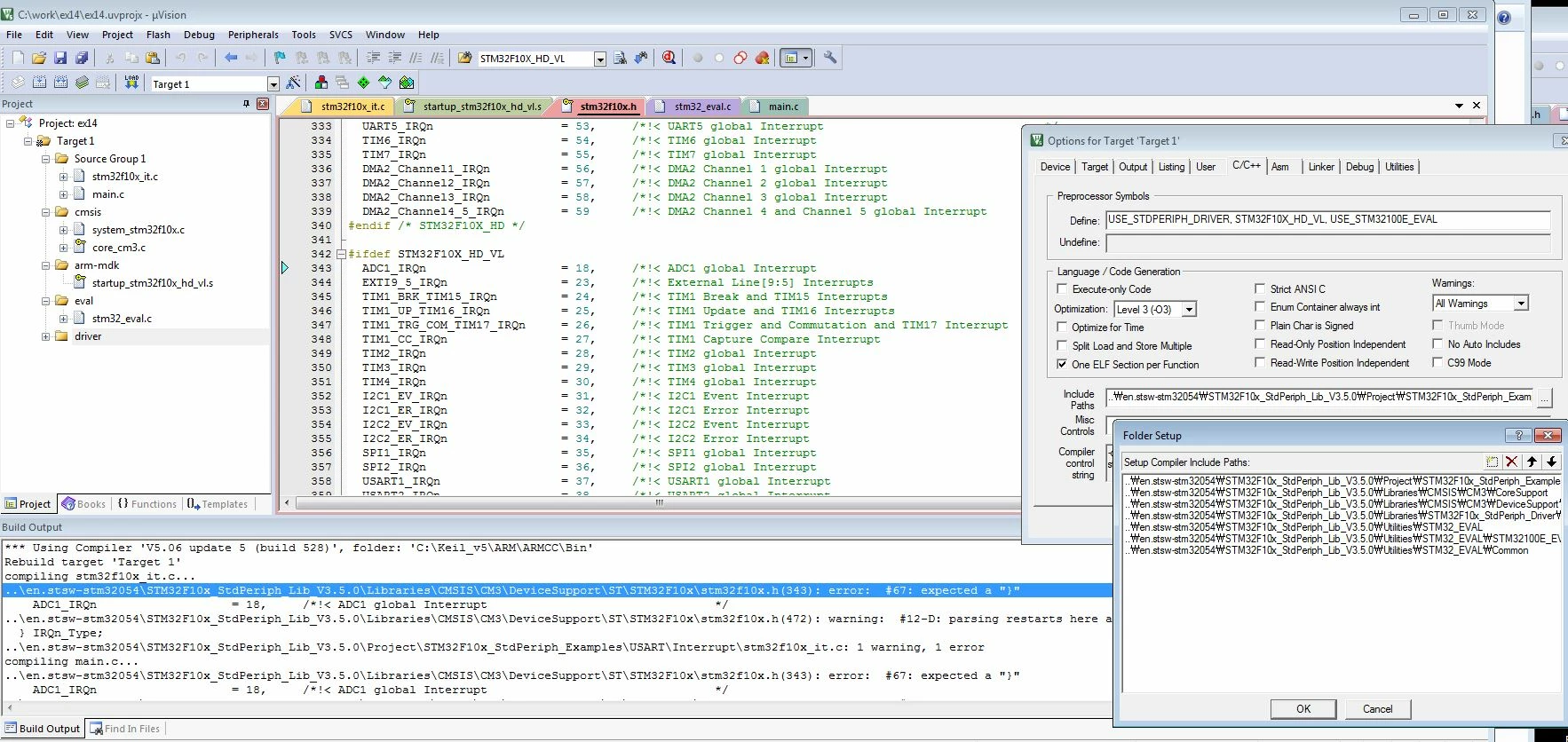Click the Select Software Packs icon
Viewport: 1568px width, 742px height.
[x=384, y=83]
